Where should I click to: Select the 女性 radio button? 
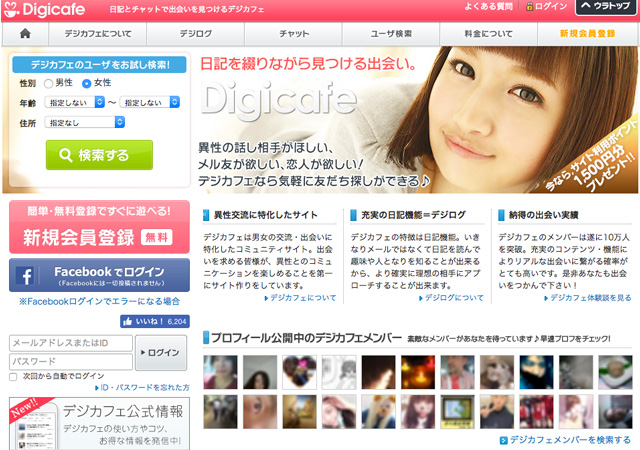coord(86,83)
